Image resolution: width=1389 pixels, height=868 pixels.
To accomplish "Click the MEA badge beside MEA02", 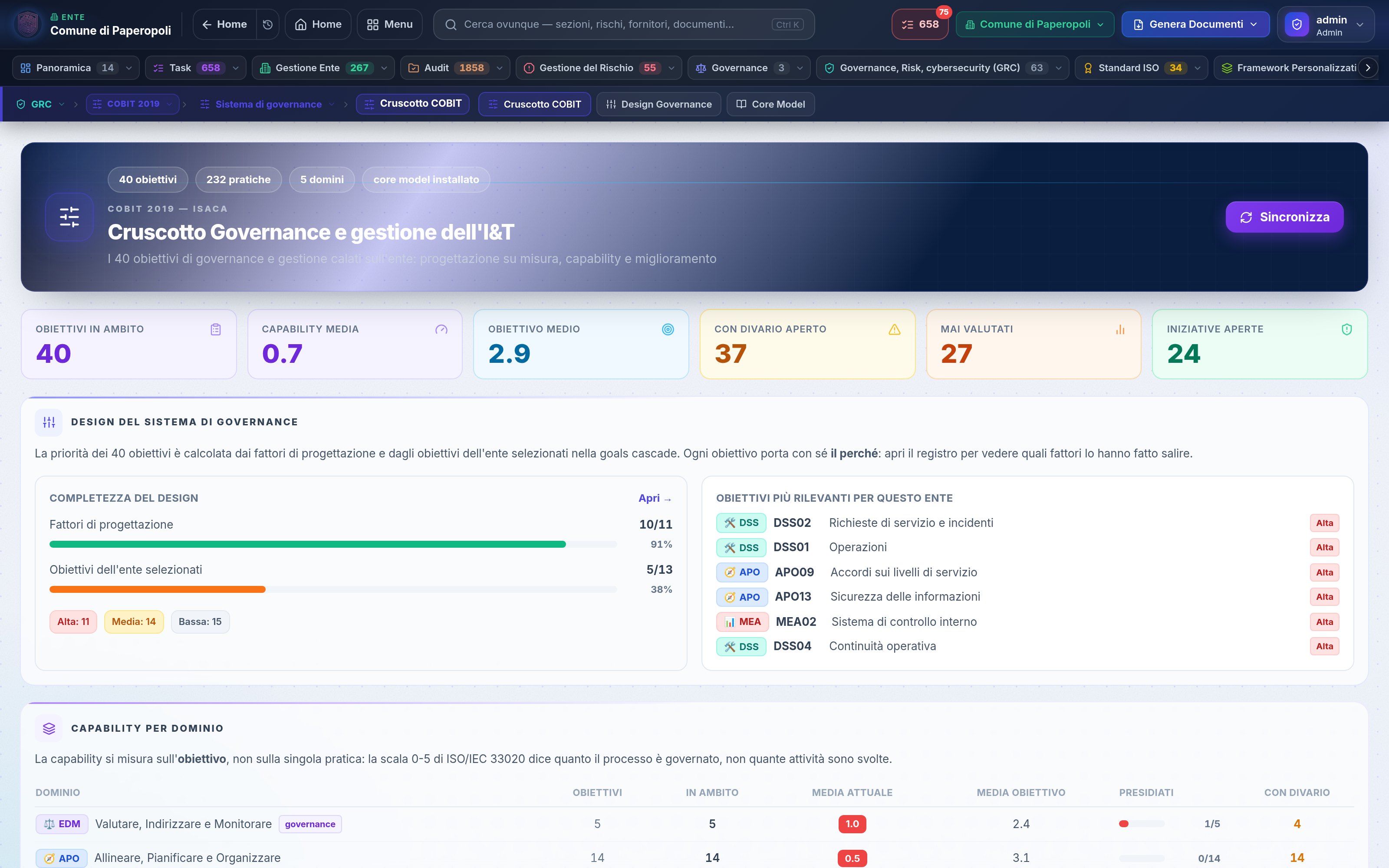I will (743, 622).
